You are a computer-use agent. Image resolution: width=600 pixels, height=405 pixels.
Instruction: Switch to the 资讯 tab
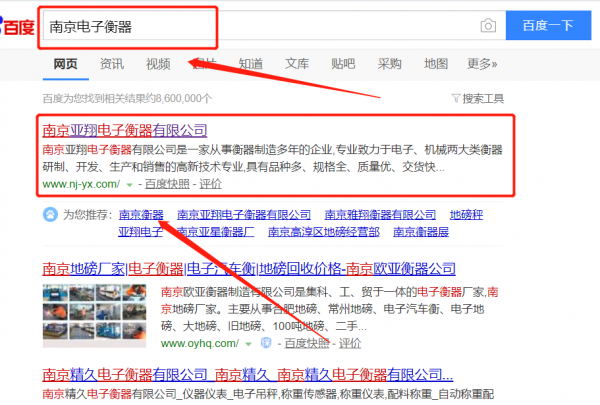tap(112, 64)
